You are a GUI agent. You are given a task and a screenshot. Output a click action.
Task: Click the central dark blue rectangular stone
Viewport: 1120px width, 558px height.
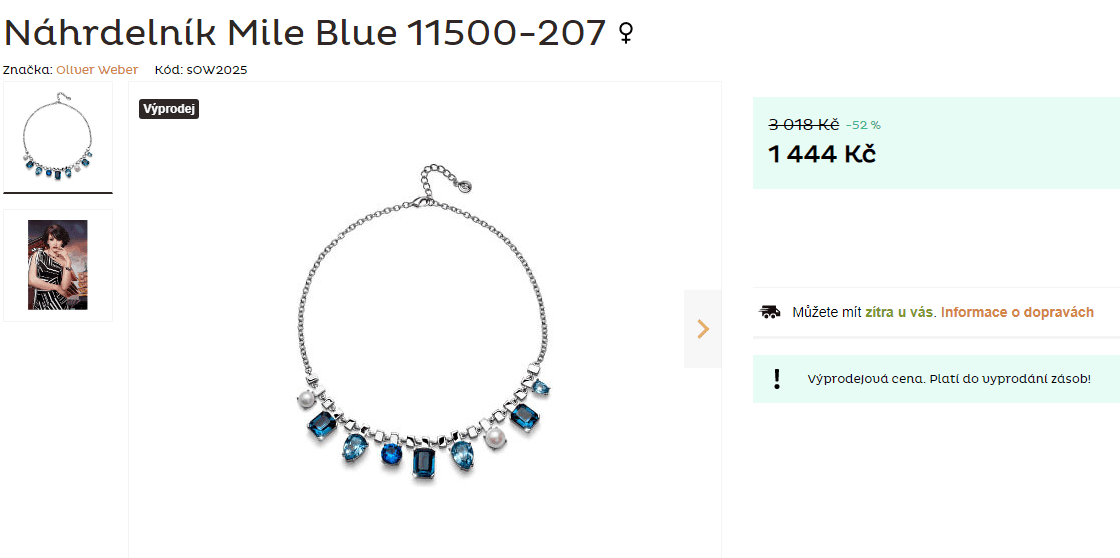pos(424,465)
